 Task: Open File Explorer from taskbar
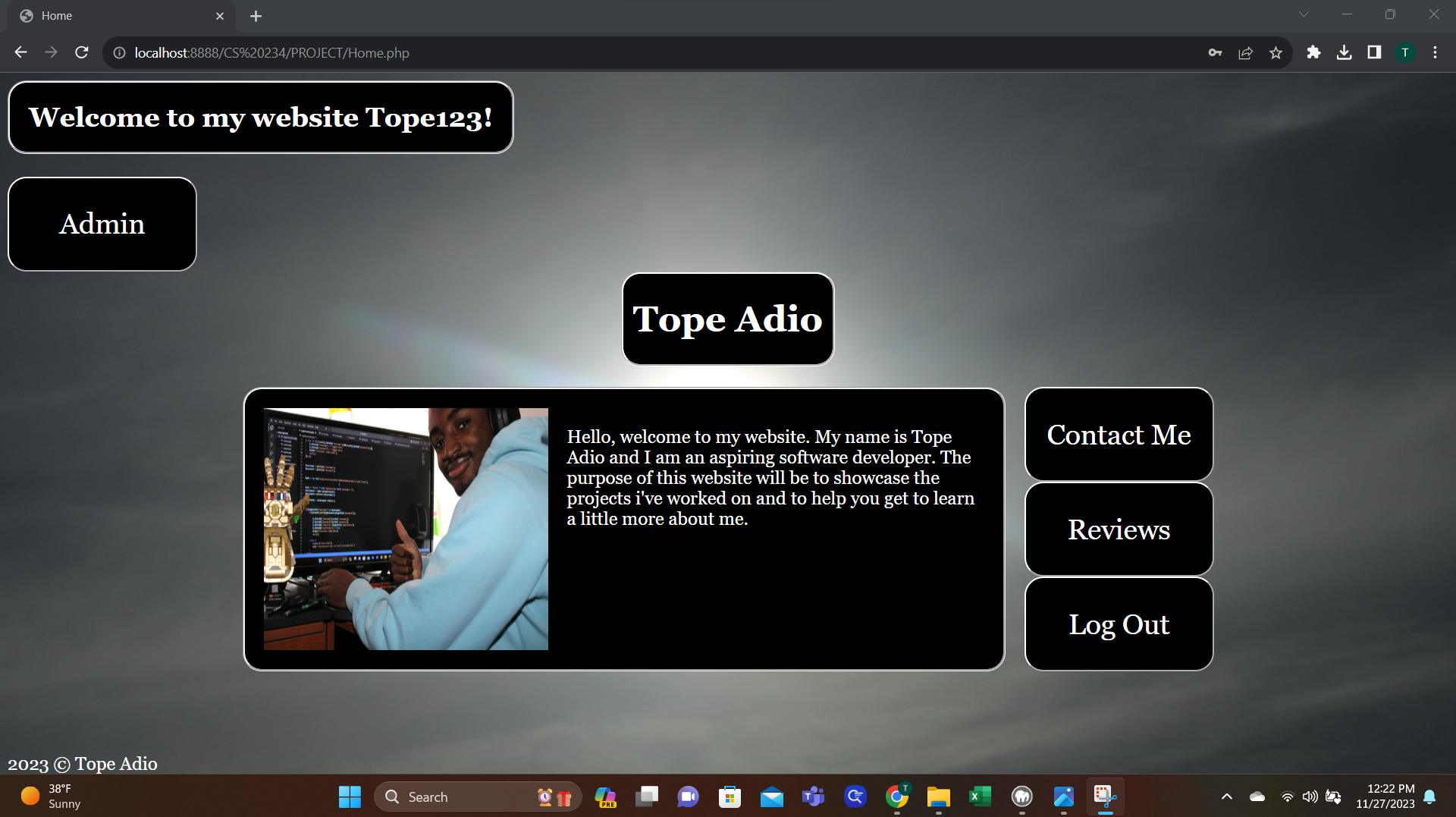pos(939,797)
